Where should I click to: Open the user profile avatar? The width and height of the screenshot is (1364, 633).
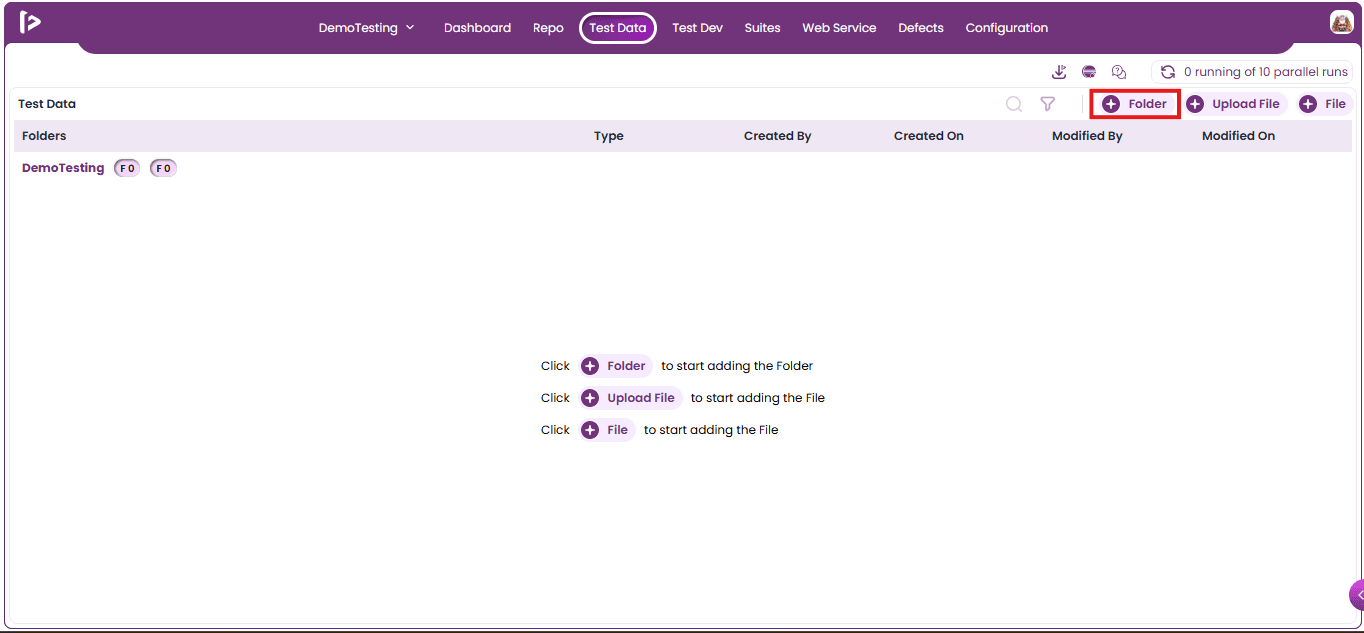click(x=1341, y=22)
